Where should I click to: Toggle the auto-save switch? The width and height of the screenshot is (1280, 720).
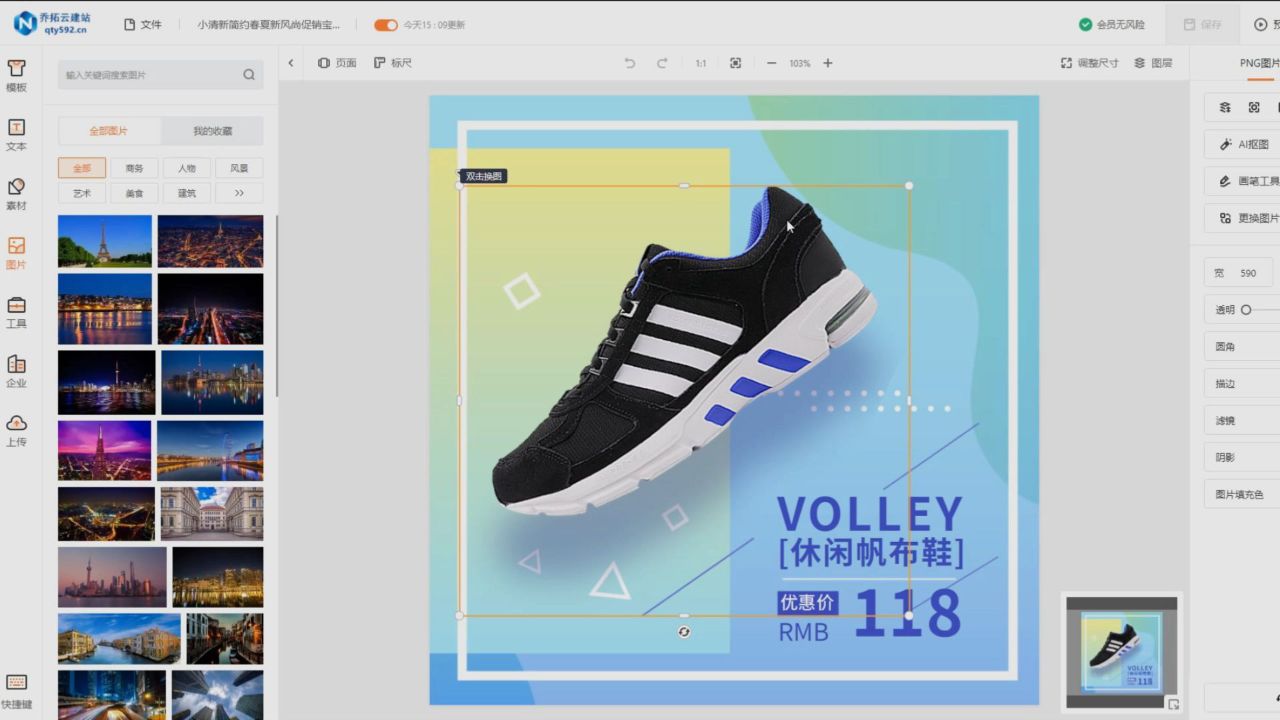click(386, 25)
